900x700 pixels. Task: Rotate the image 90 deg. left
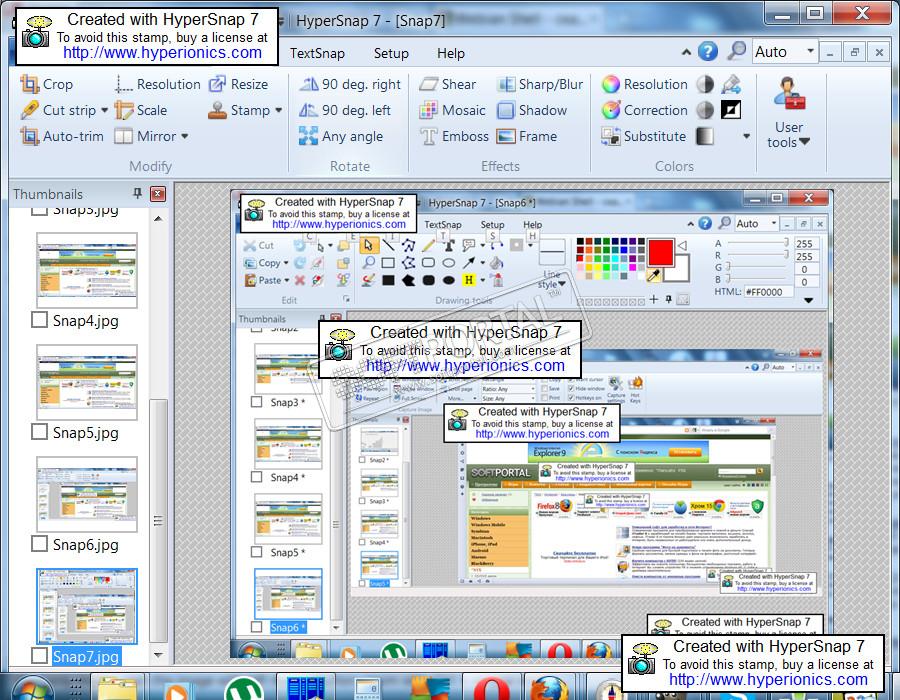coord(345,110)
